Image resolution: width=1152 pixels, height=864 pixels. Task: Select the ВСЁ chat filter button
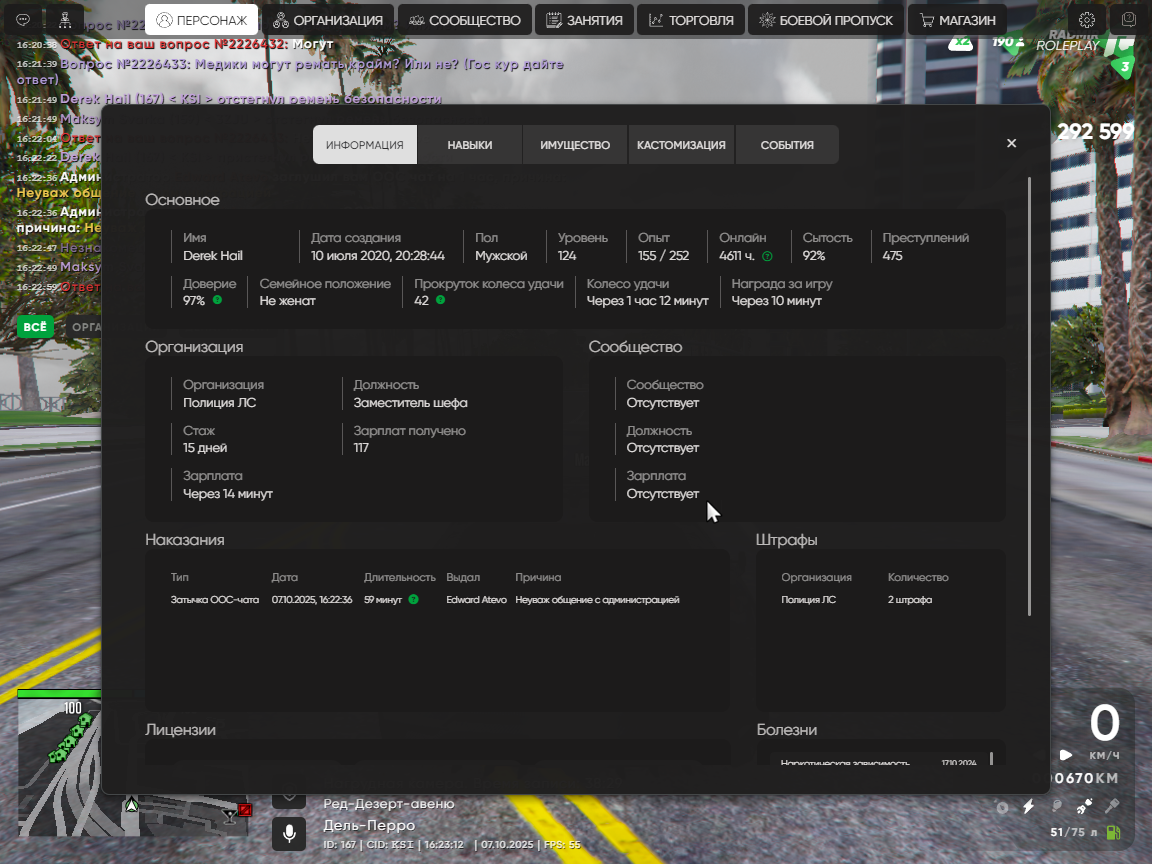click(35, 327)
